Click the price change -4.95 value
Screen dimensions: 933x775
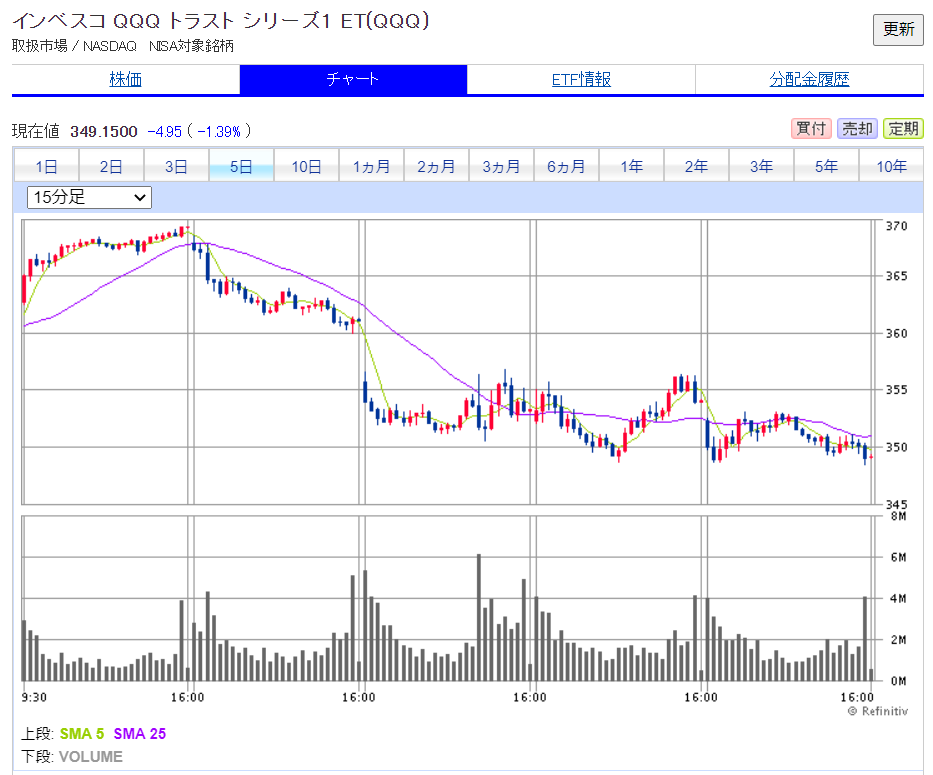tap(164, 131)
